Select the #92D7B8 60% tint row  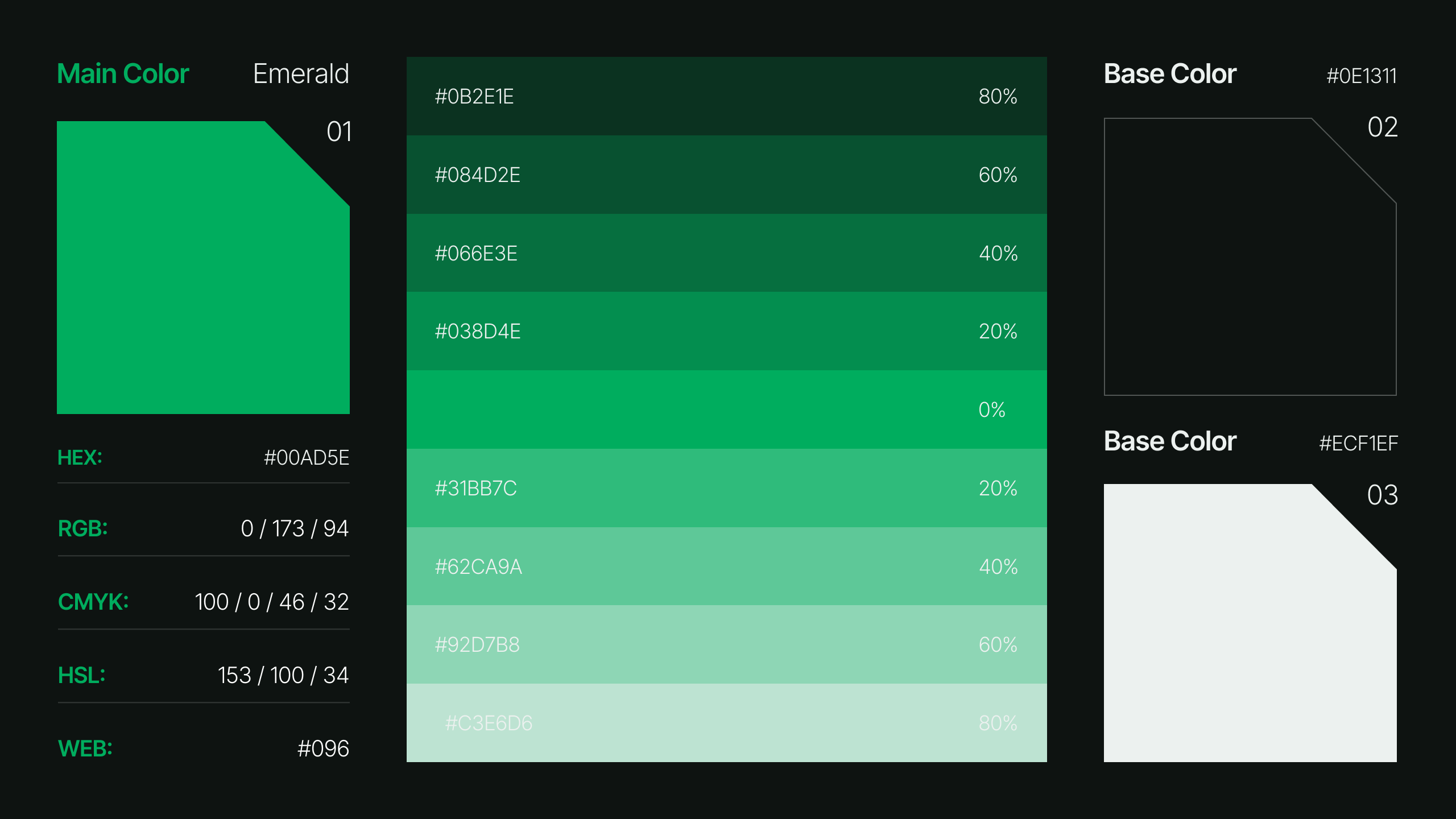click(x=726, y=644)
